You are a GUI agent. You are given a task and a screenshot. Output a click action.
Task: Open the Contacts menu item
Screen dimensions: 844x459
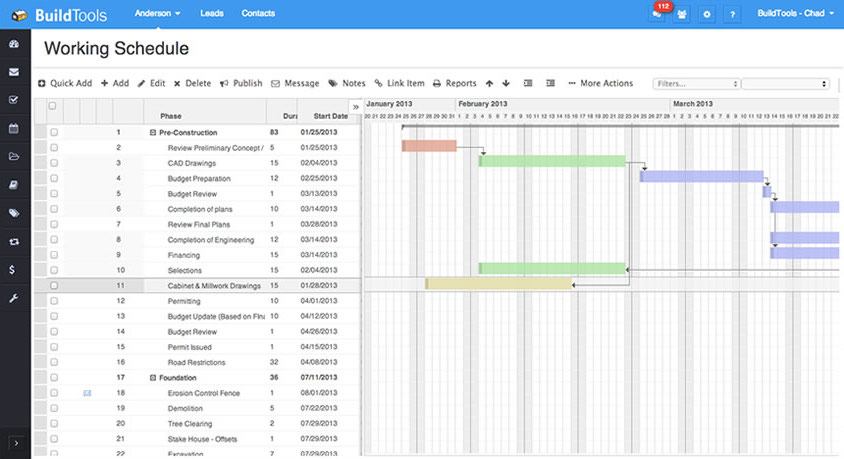pyautogui.click(x=258, y=14)
